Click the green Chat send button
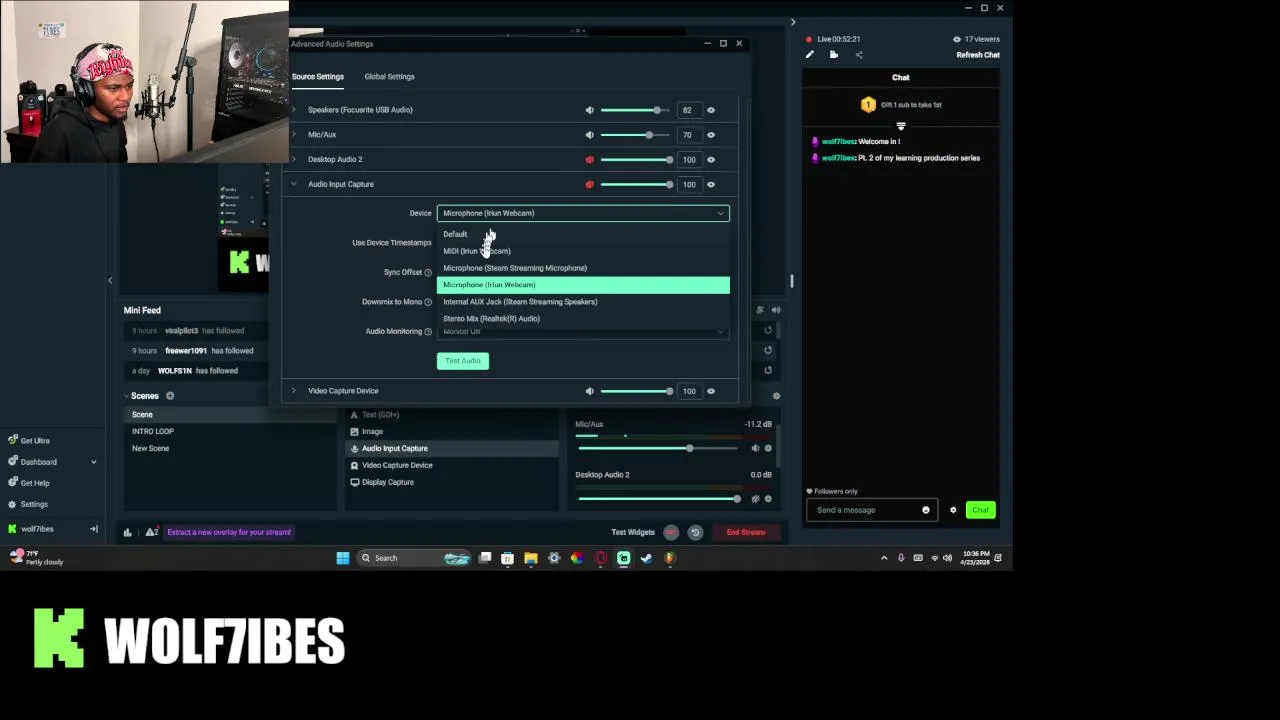Image resolution: width=1280 pixels, height=720 pixels. tap(981, 510)
